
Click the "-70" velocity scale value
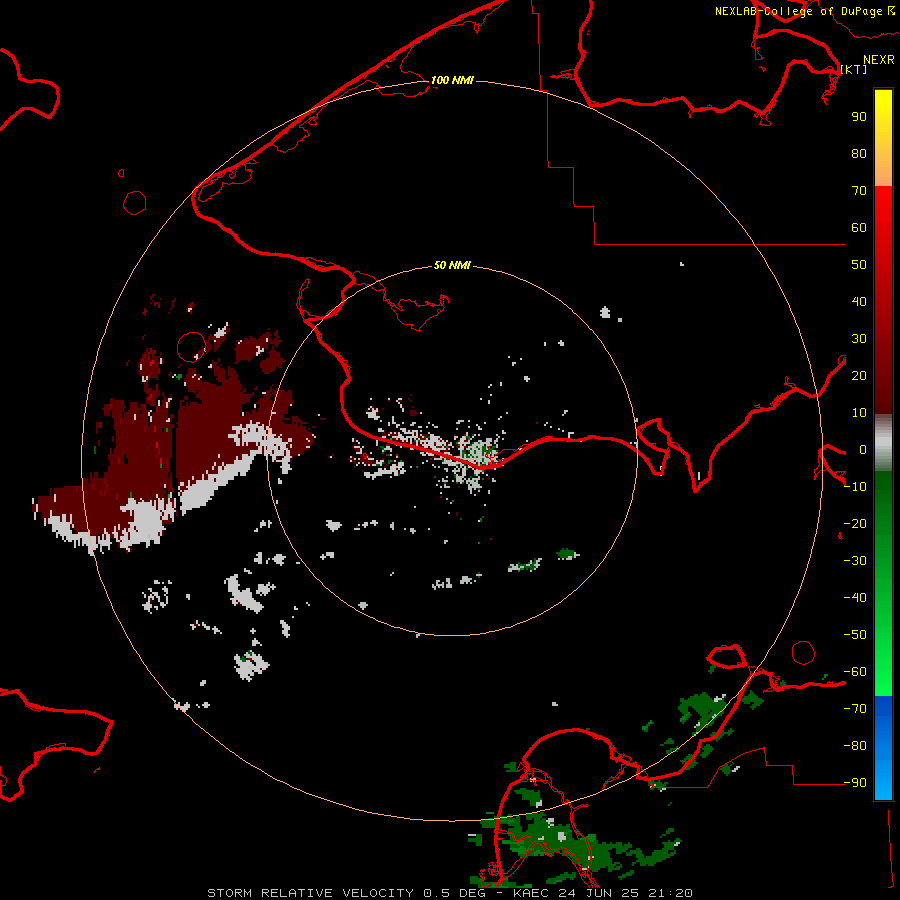(855, 709)
